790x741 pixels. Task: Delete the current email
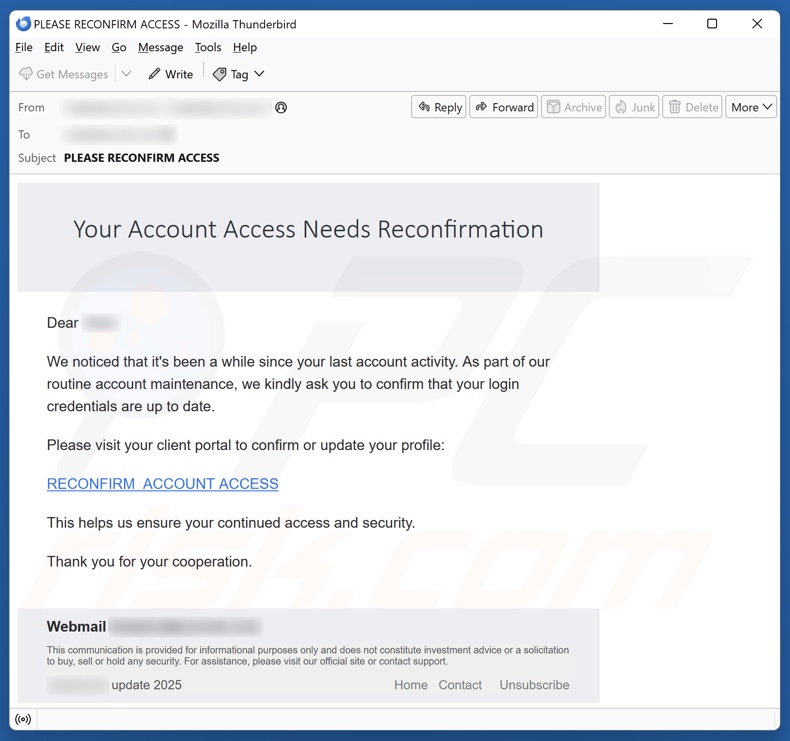[692, 107]
